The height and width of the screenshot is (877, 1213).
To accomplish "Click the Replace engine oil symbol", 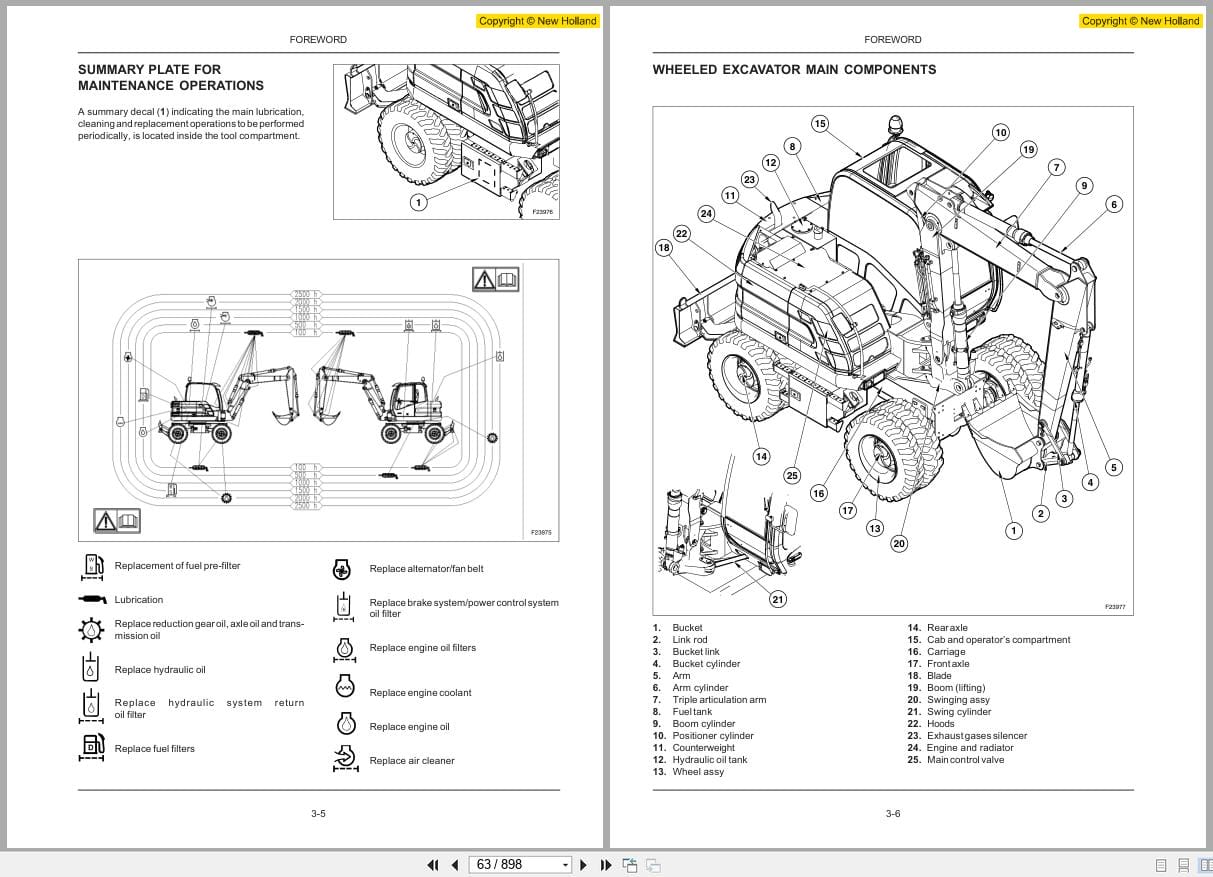I will [346, 724].
